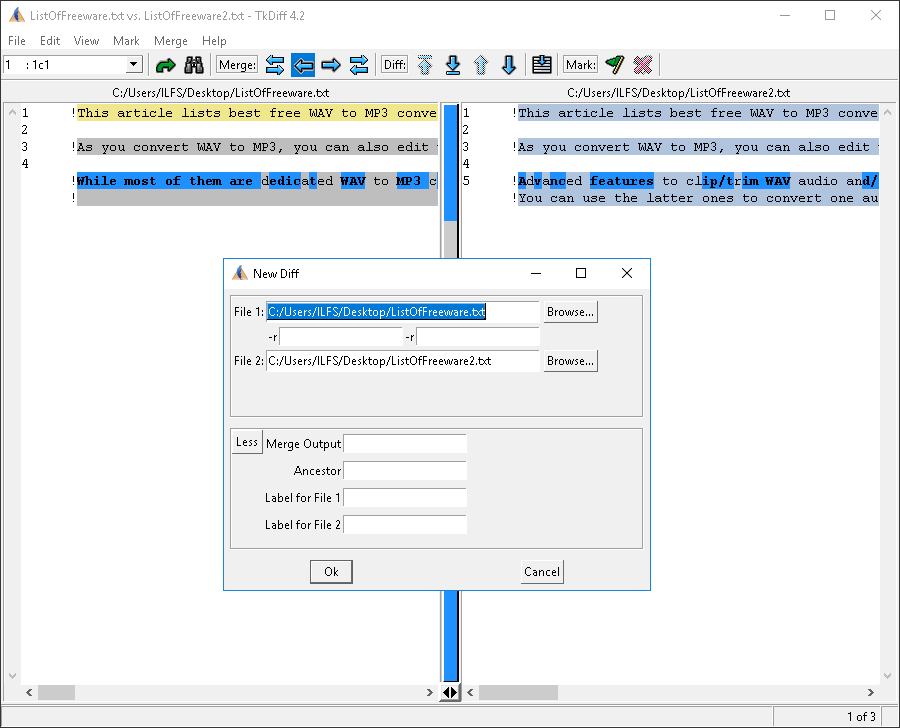Click the green Rediff arrow icon
Screen dimensions: 900x728
(165, 65)
